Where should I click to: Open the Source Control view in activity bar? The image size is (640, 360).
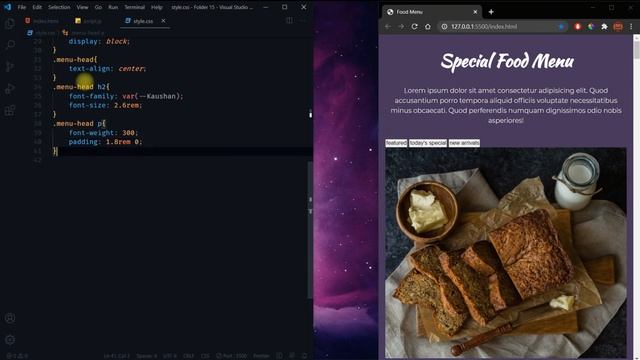tap(10, 67)
